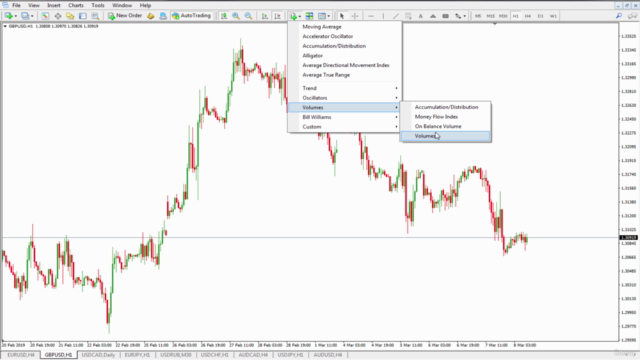Select the trendline drawing tool

[x=396, y=16]
